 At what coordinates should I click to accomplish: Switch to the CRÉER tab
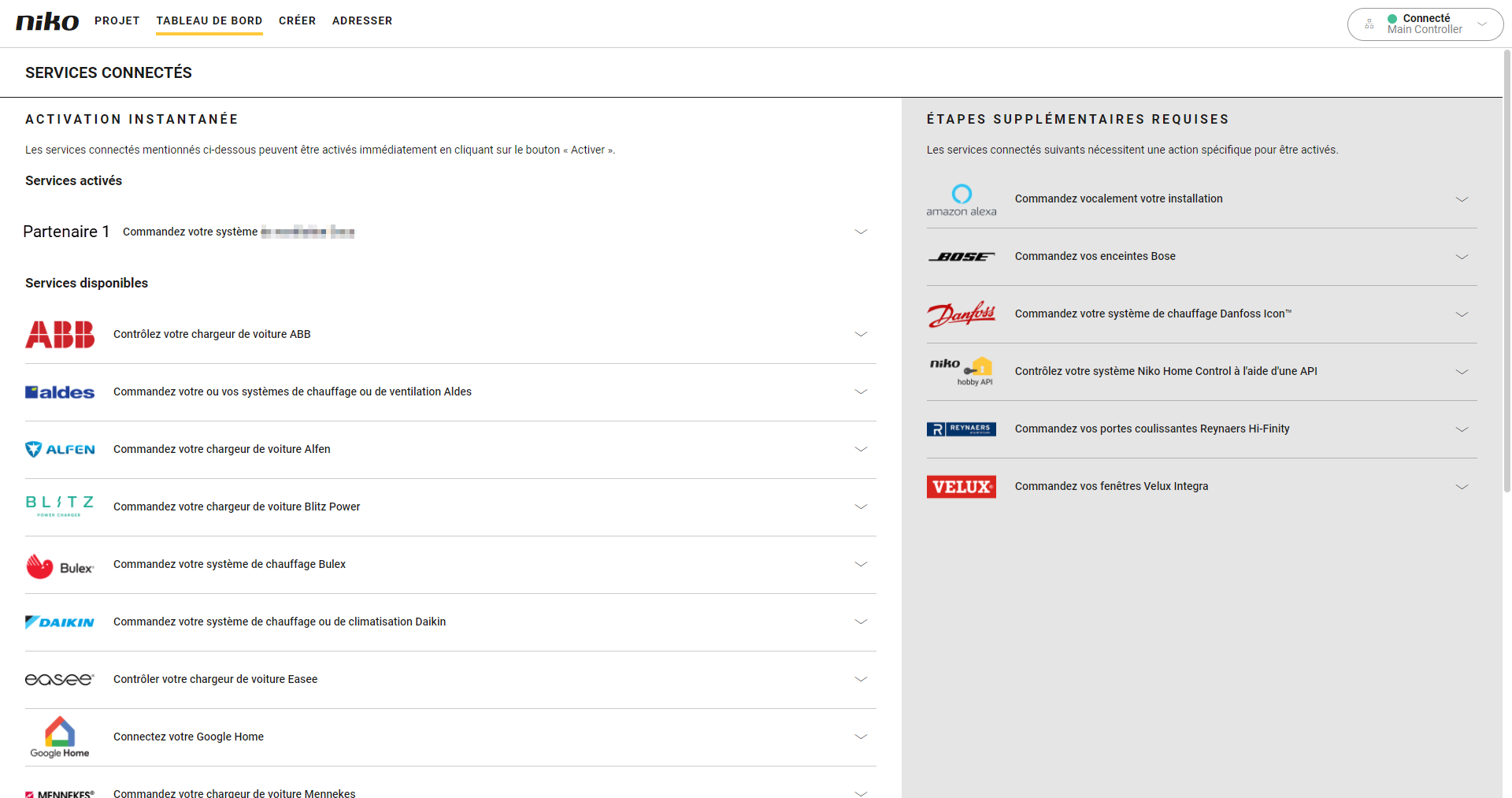(297, 20)
